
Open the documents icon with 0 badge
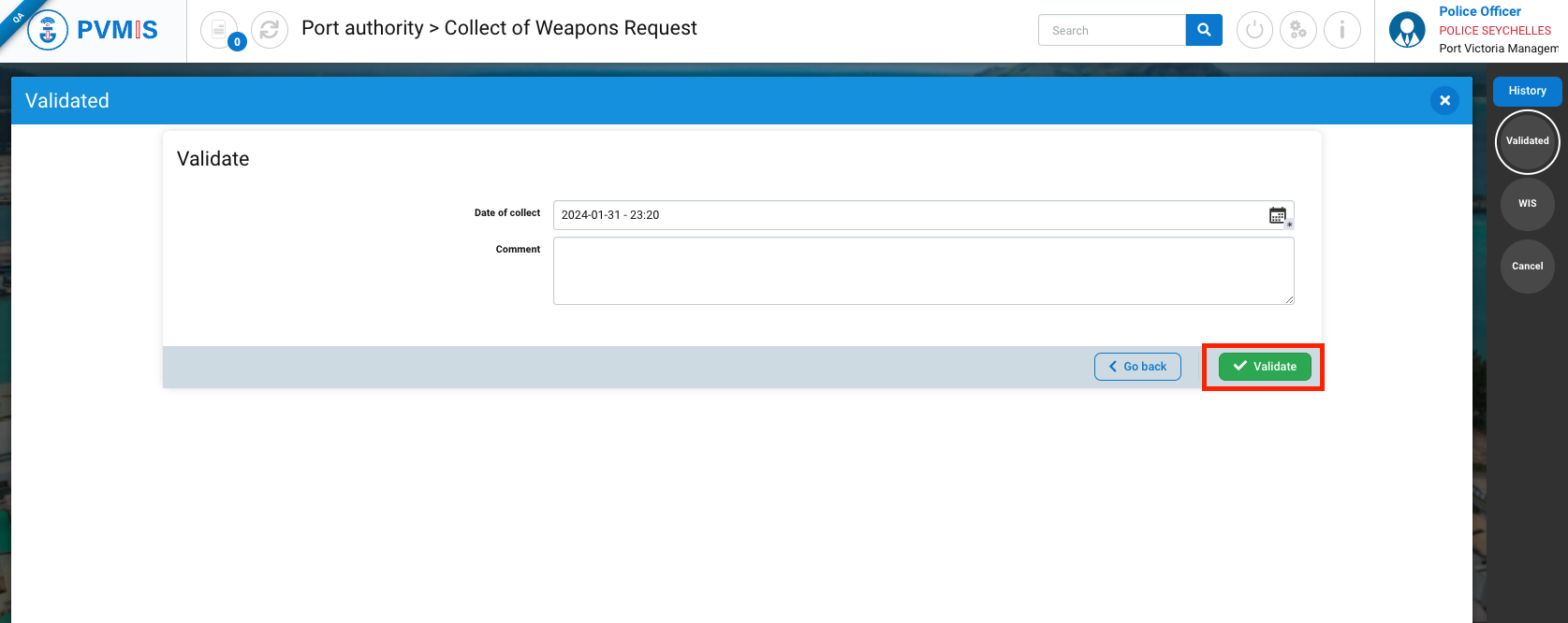tap(220, 30)
